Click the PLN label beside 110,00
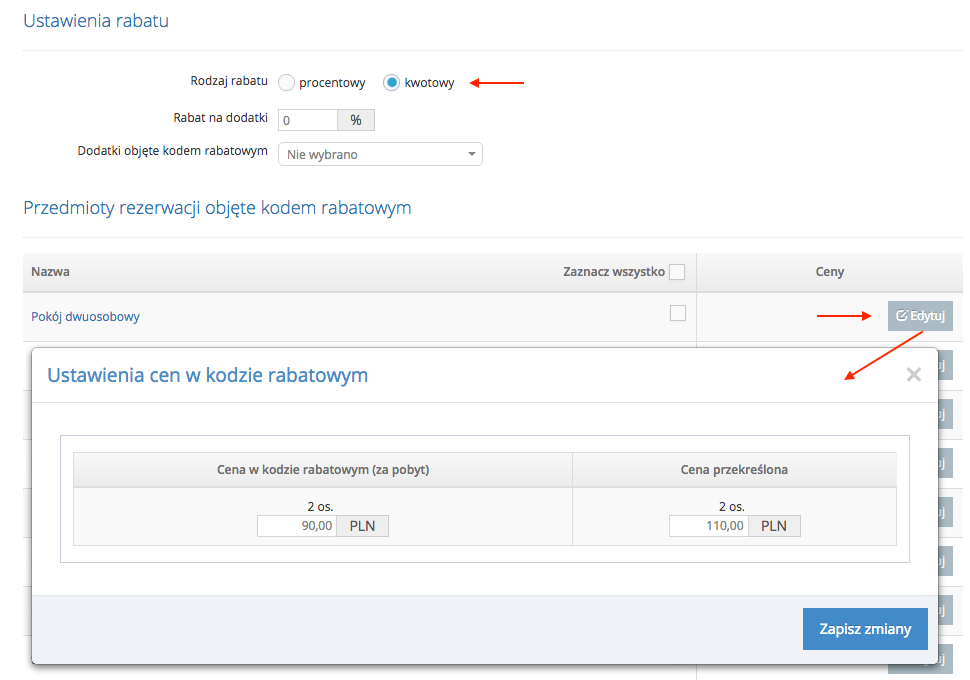Viewport: 970px width, 680px height. (774, 526)
